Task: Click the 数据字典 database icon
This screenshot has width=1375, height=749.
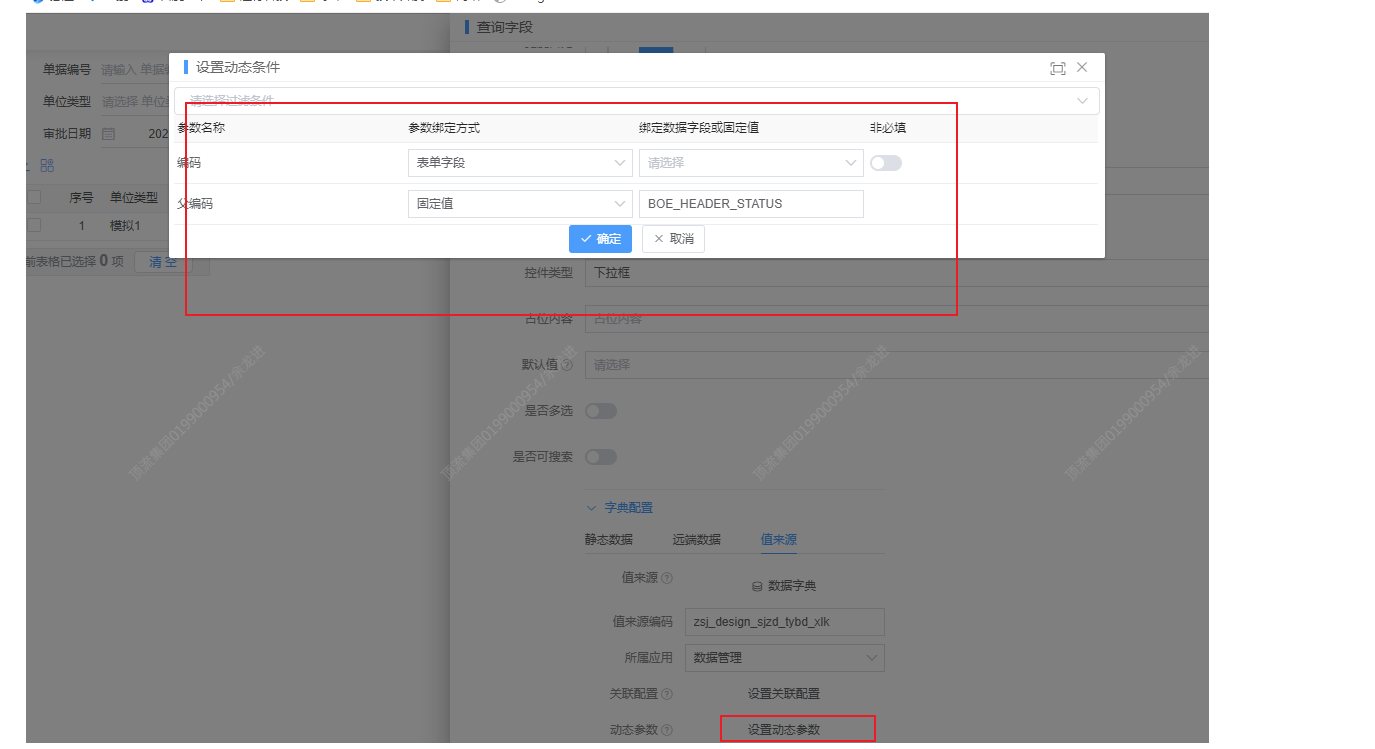Action: 757,586
